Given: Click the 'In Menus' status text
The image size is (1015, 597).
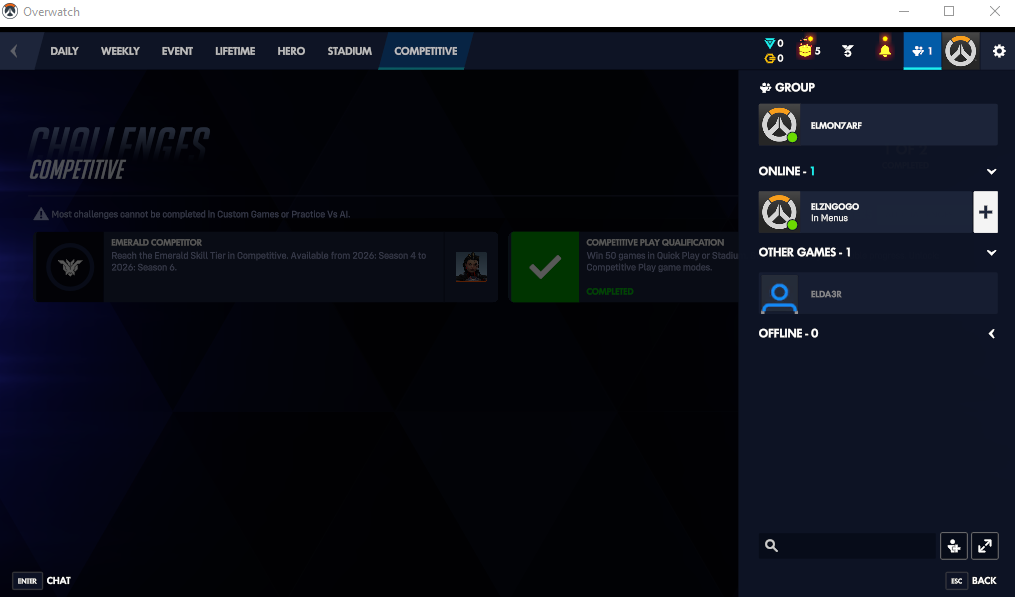Looking at the screenshot, I should pyautogui.click(x=829, y=218).
